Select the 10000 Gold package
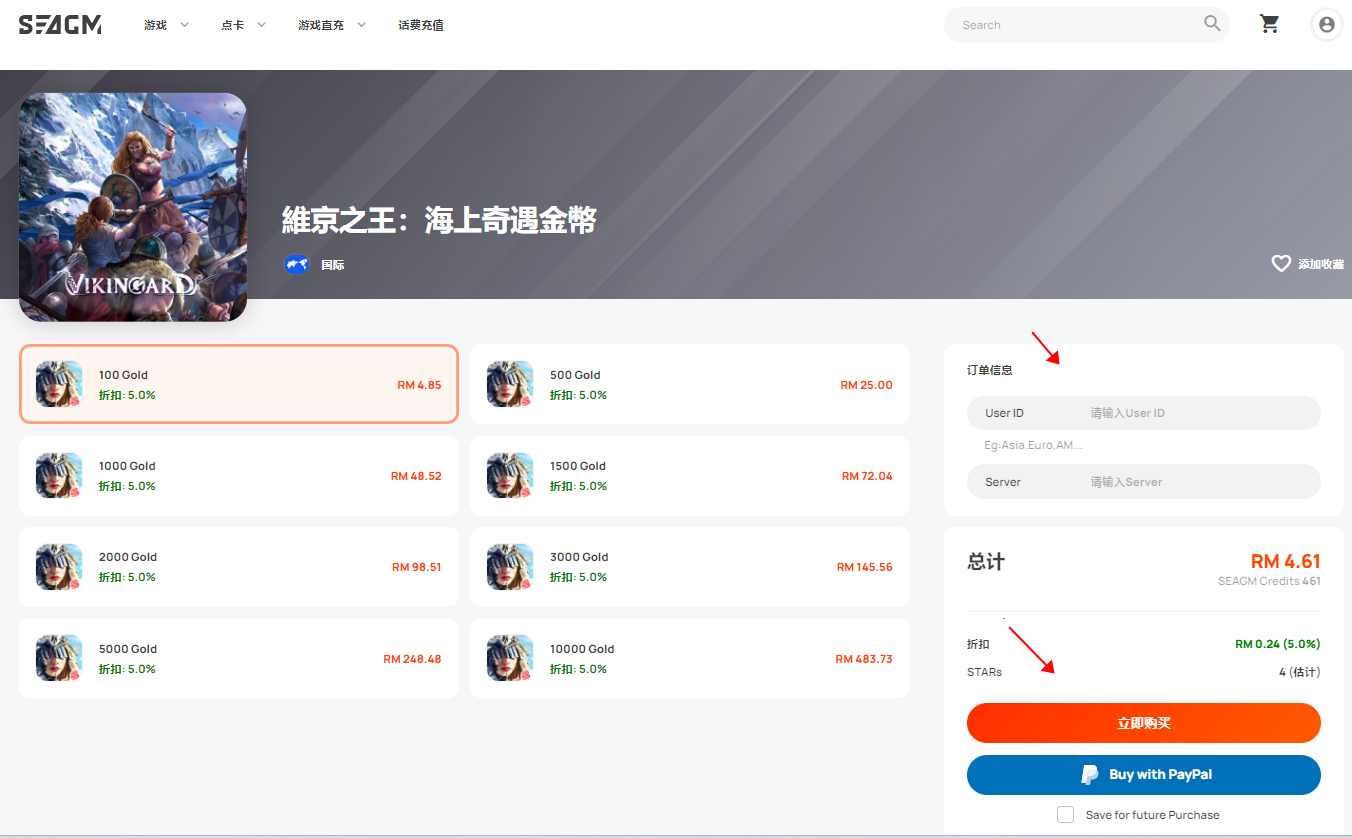 [690, 658]
